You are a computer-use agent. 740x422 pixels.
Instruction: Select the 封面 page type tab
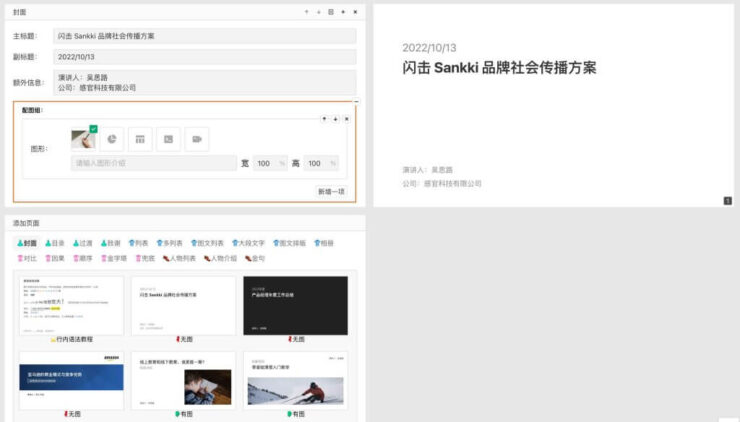click(x=27, y=243)
